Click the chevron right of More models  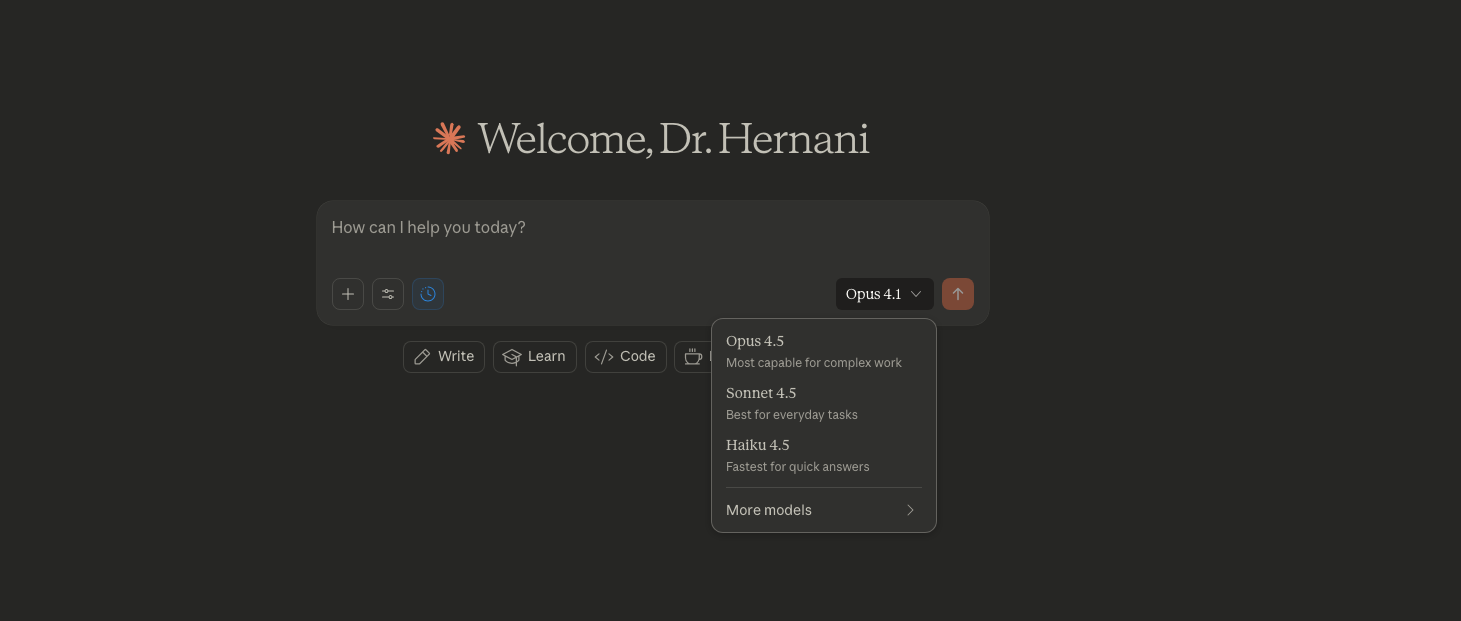[910, 510]
